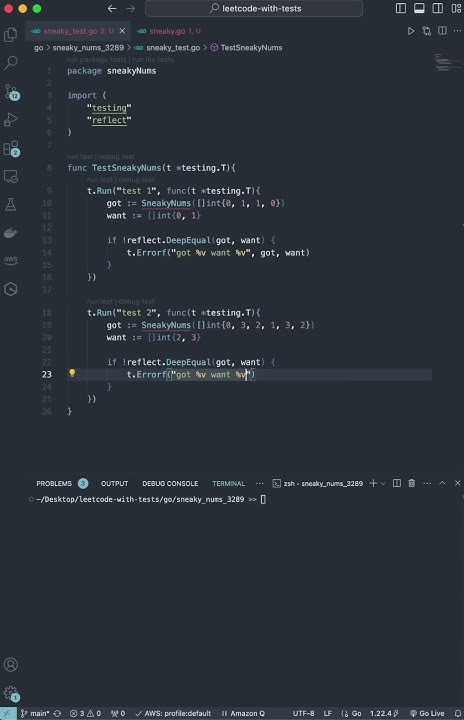Screen dimensions: 464x720
Task: Show hidden panel tabs via ellipsis after TERMINAL
Action: [x=260, y=483]
